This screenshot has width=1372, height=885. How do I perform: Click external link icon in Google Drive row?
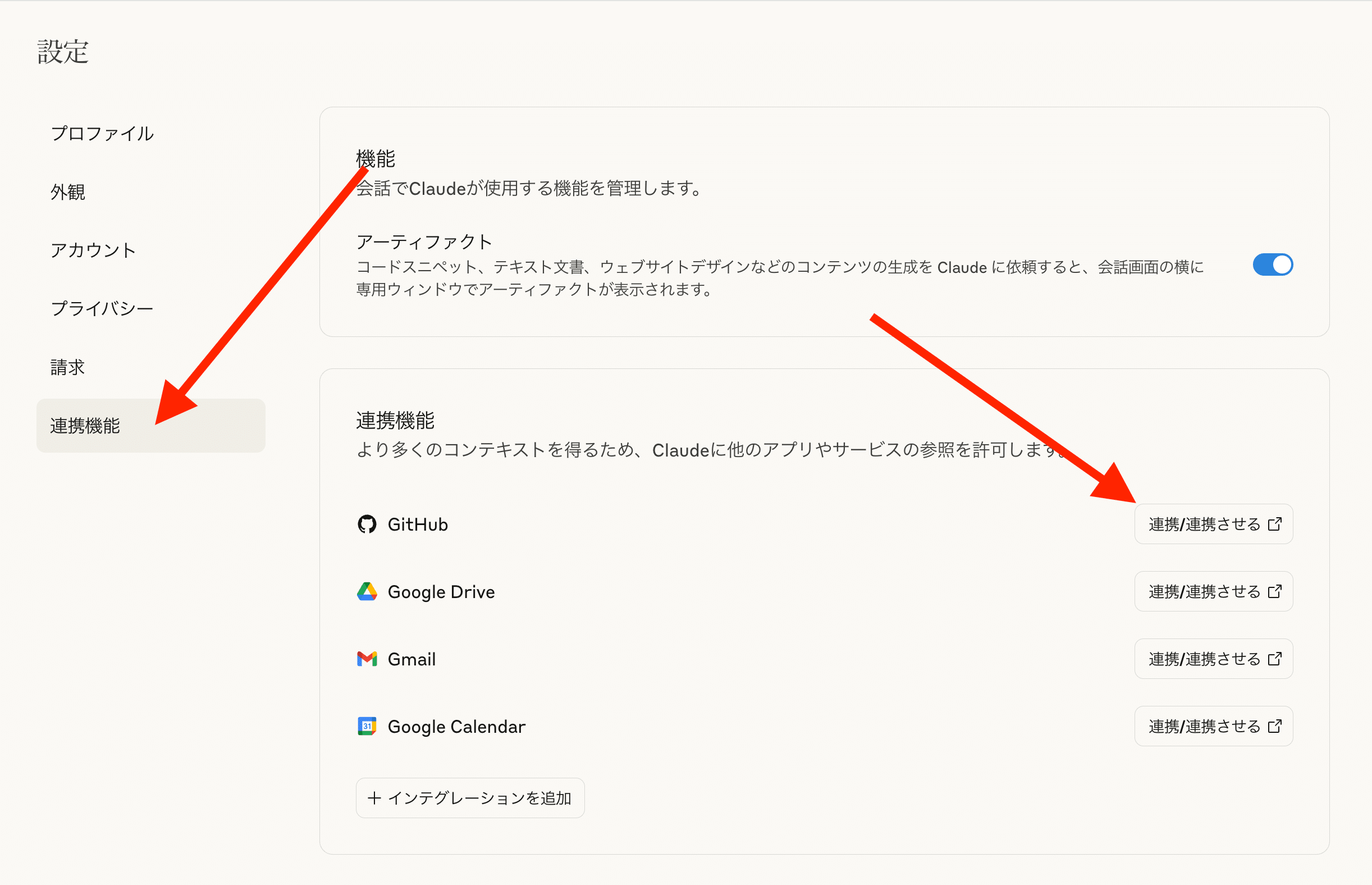(1274, 591)
